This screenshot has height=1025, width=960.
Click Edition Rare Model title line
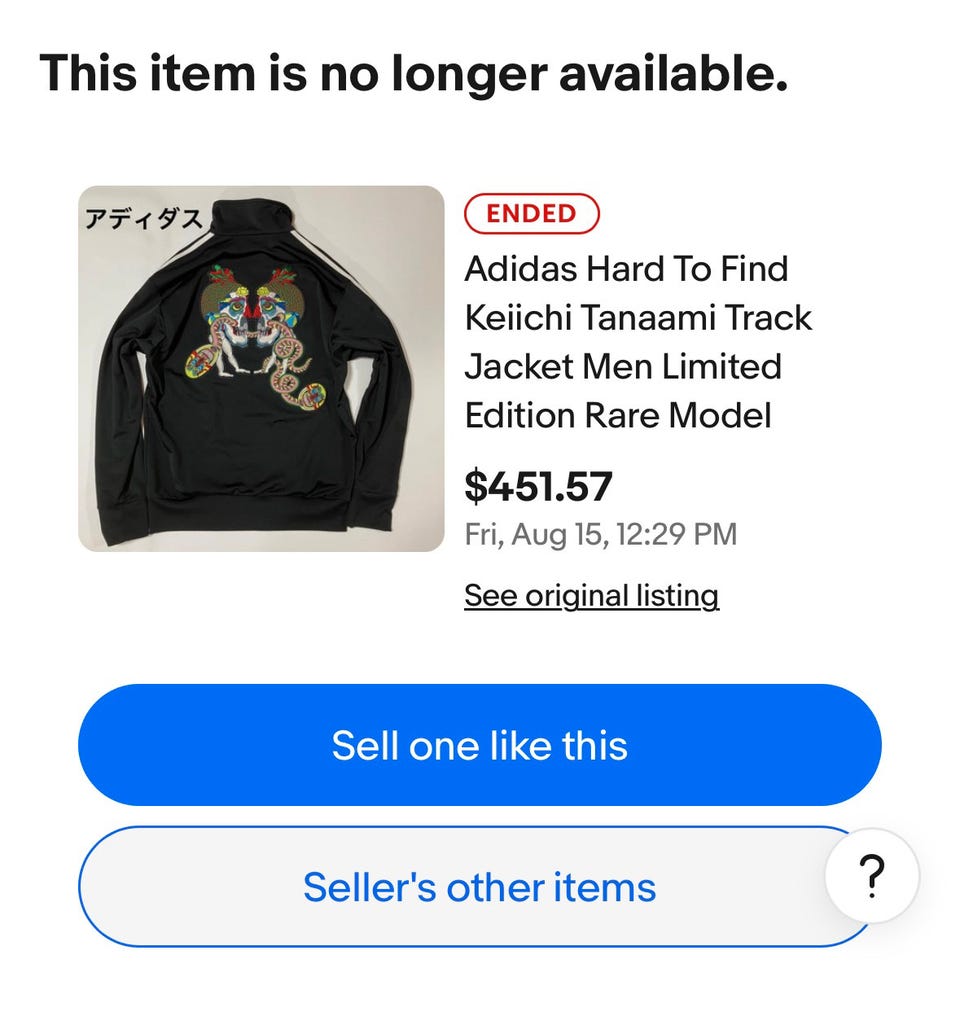(x=618, y=416)
